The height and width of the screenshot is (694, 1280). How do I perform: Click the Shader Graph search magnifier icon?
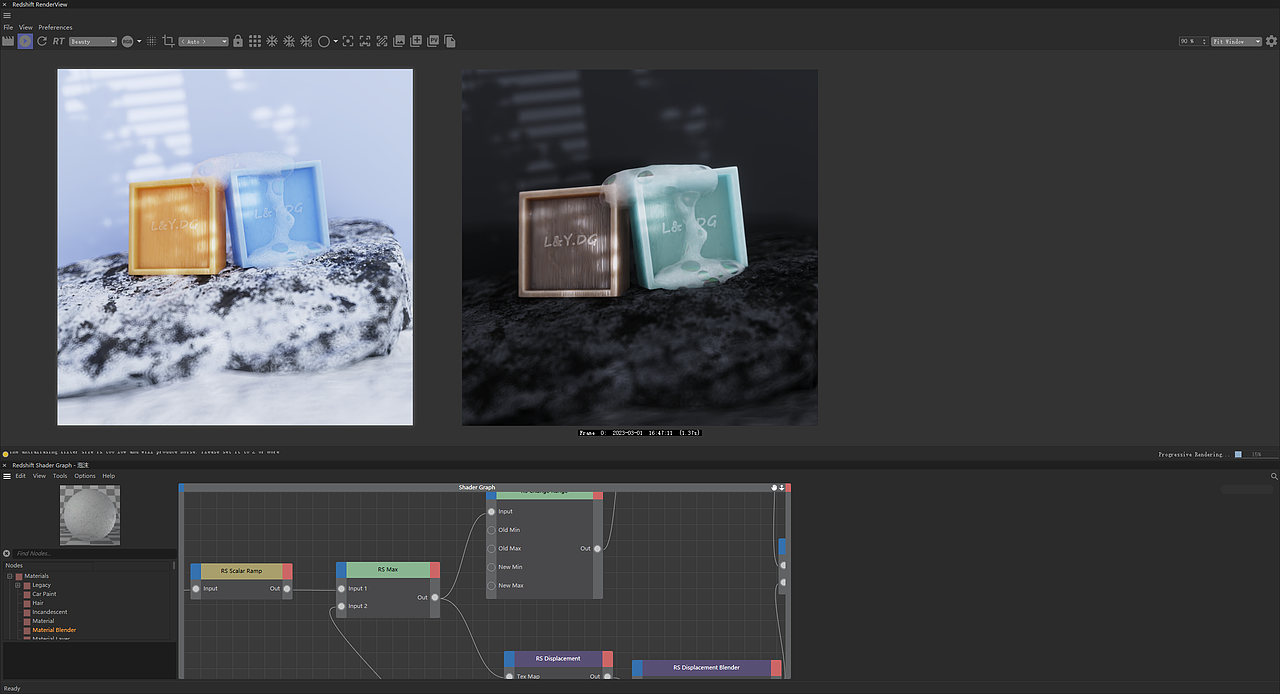[x=1274, y=476]
